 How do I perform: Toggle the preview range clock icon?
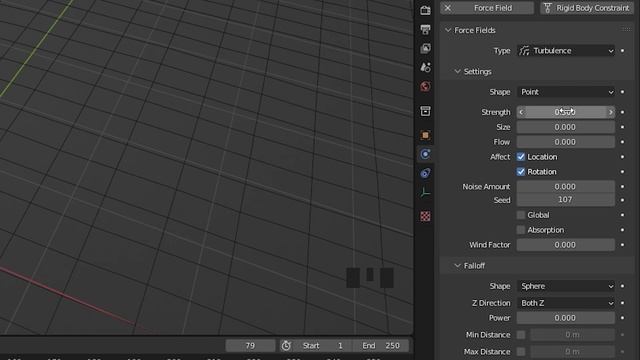pyautogui.click(x=286, y=346)
